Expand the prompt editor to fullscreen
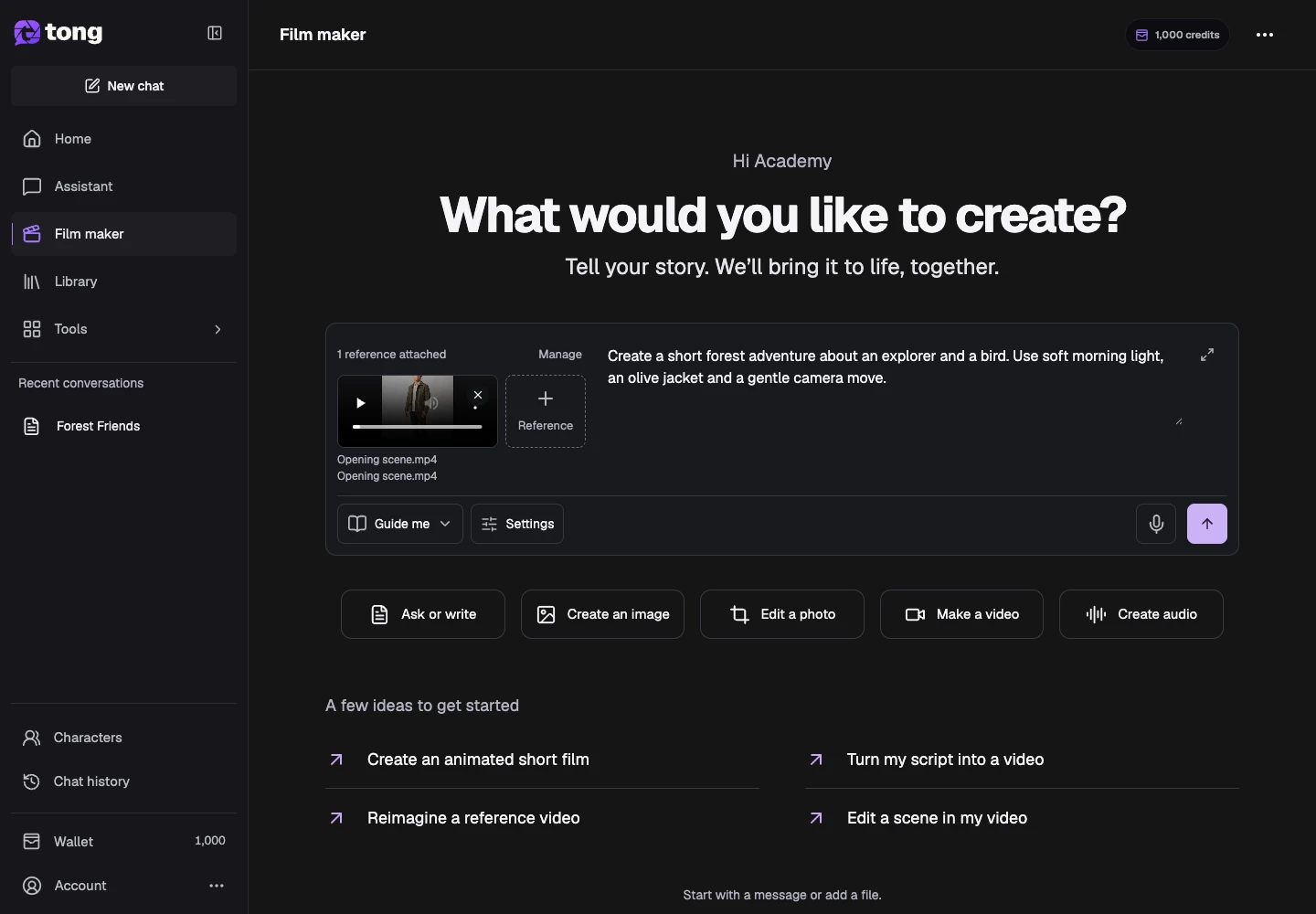This screenshot has width=1316, height=914. (x=1207, y=355)
